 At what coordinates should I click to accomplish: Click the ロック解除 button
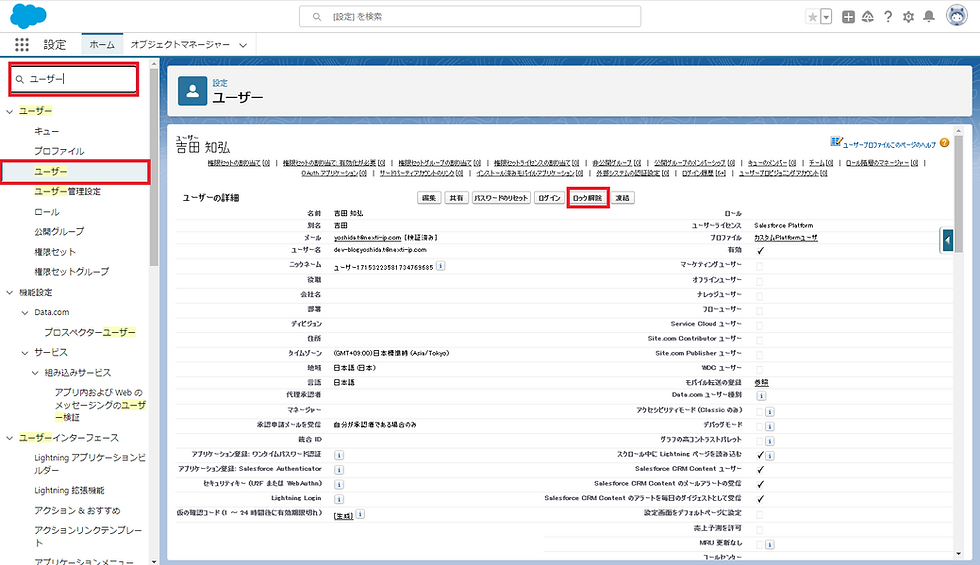[x=588, y=198]
